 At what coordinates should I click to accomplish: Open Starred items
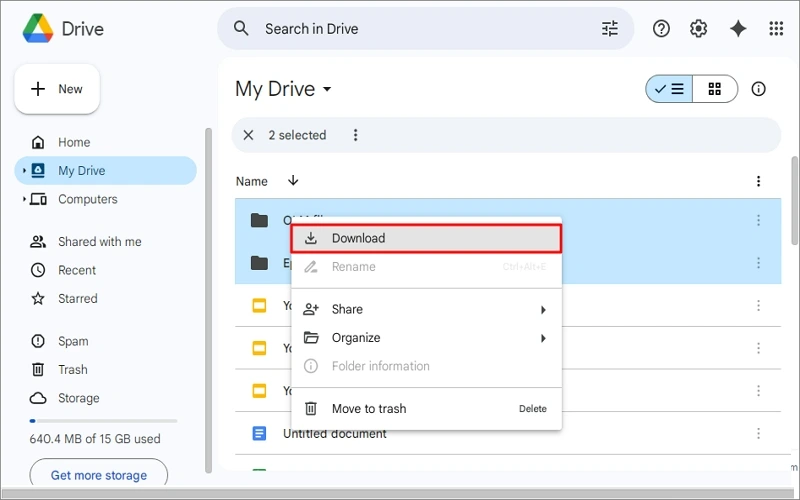(106, 298)
